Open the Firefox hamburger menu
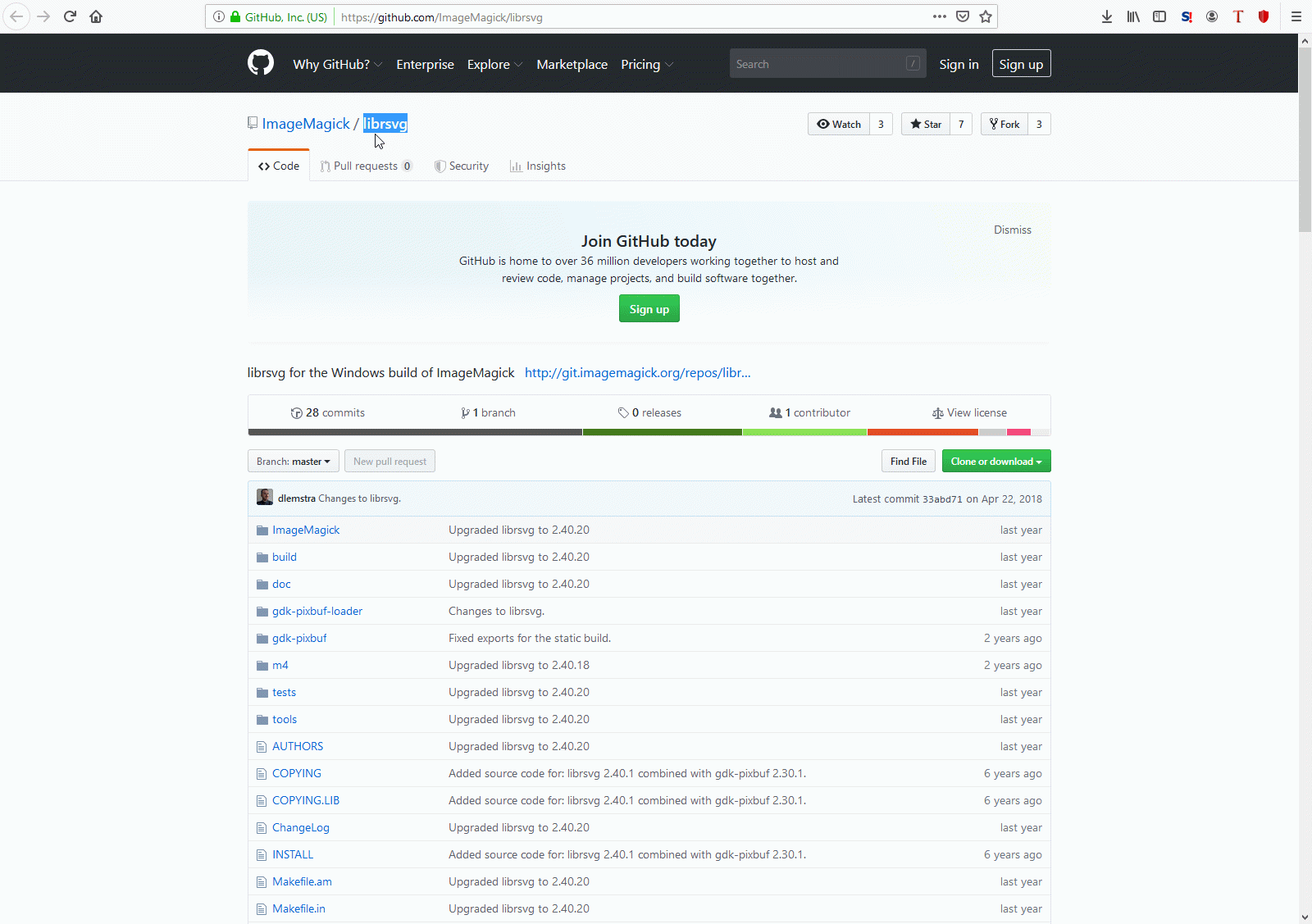 click(x=1296, y=16)
